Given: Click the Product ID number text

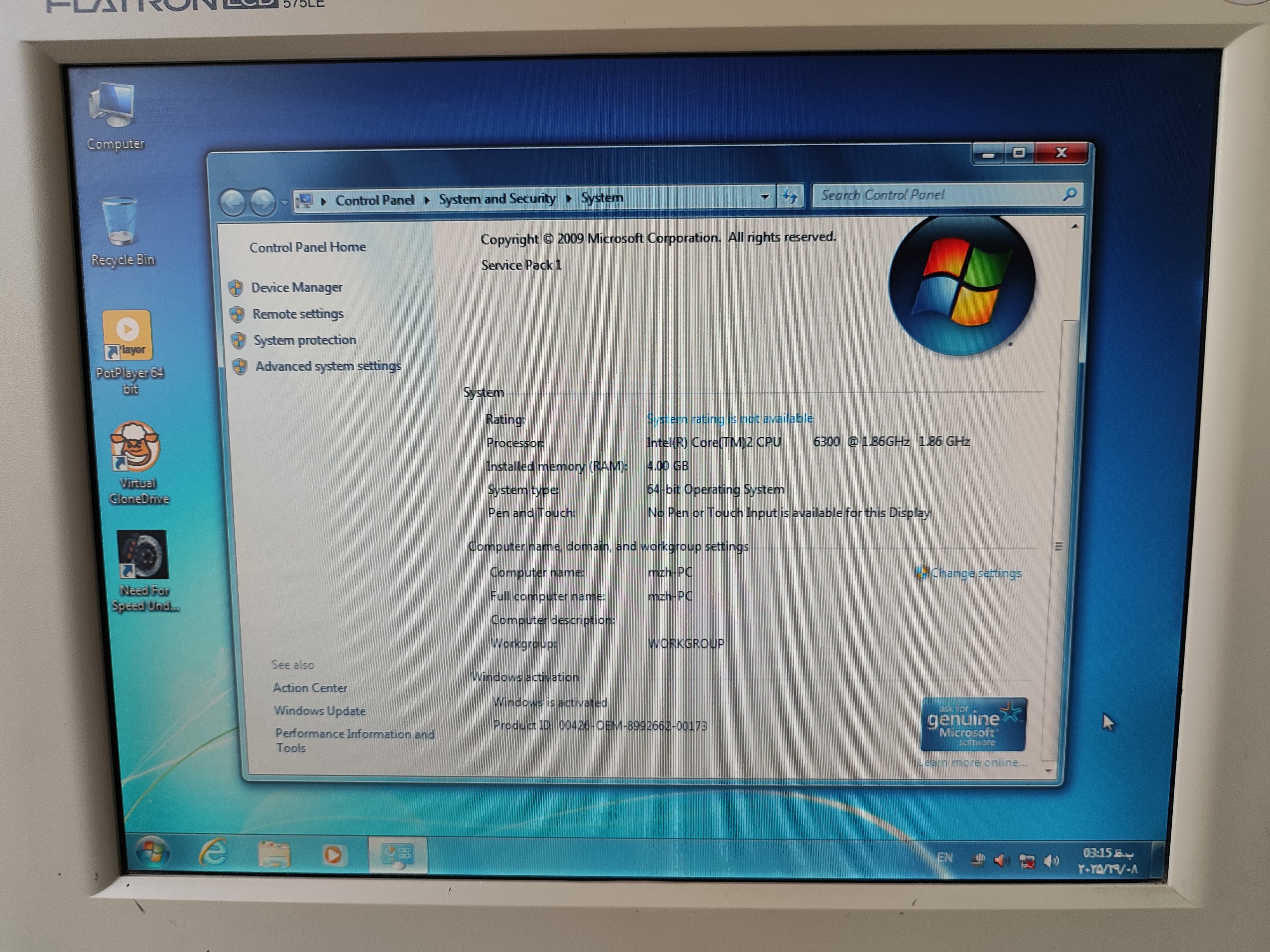Looking at the screenshot, I should (633, 726).
